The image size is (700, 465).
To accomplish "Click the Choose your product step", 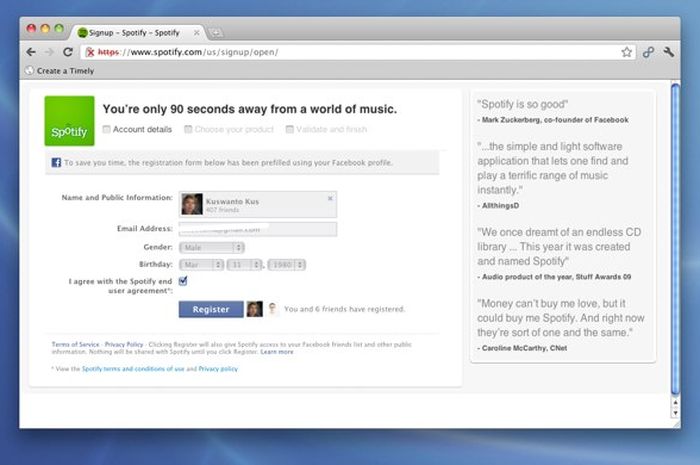I will (229, 129).
